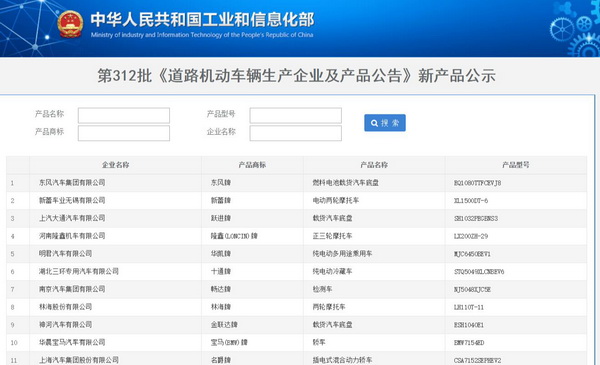This screenshot has height=365, width=600.
Task: Select company 新蕾车业无锡有限公司
Action: pos(72,200)
